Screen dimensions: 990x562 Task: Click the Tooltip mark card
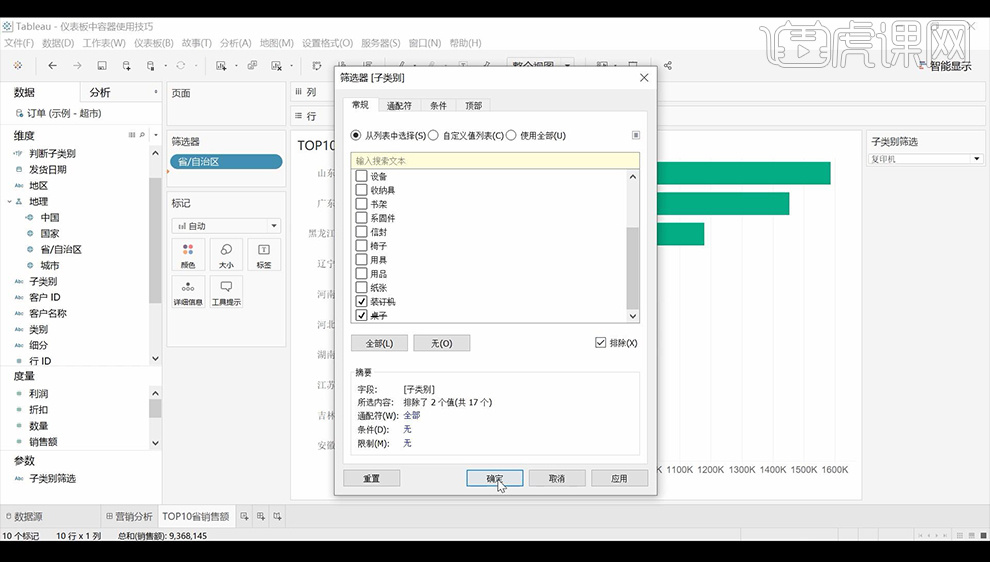226,292
